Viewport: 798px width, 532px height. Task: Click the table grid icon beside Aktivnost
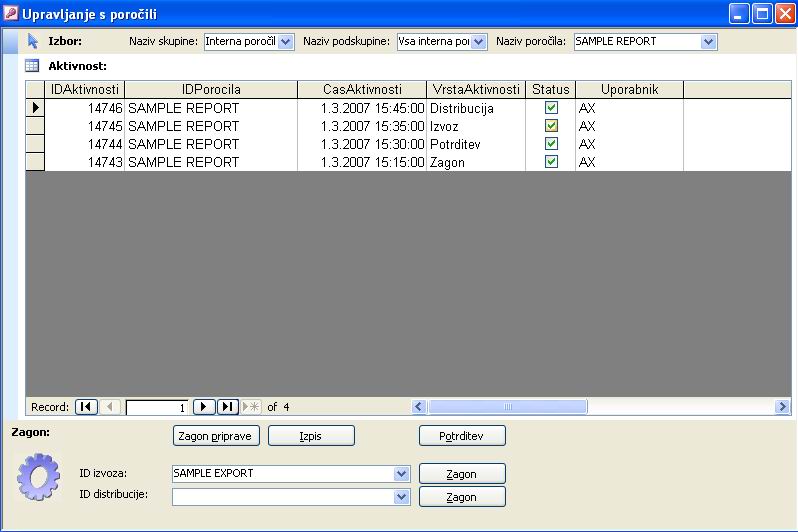click(x=32, y=66)
